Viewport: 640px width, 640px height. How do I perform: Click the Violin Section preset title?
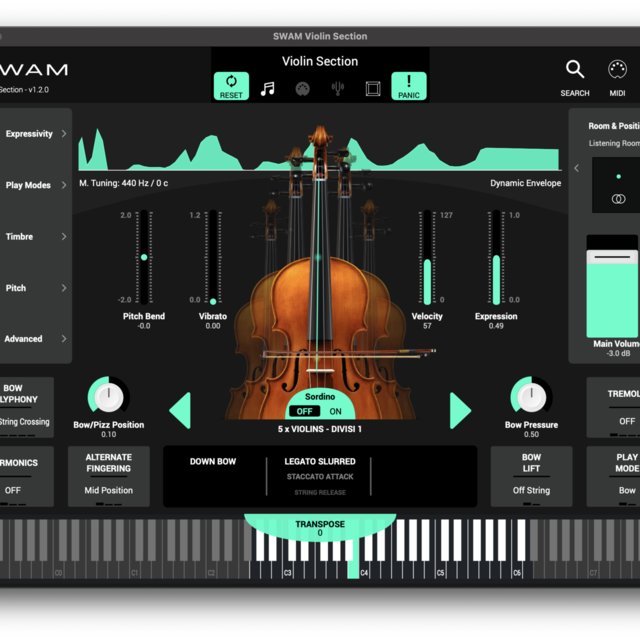tap(320, 61)
